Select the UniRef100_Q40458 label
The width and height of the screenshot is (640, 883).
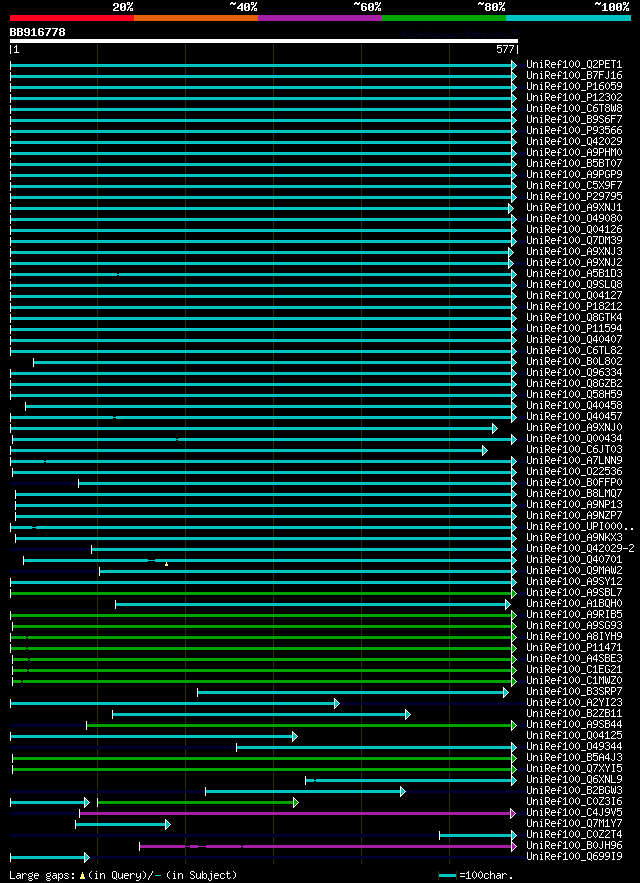pos(574,405)
